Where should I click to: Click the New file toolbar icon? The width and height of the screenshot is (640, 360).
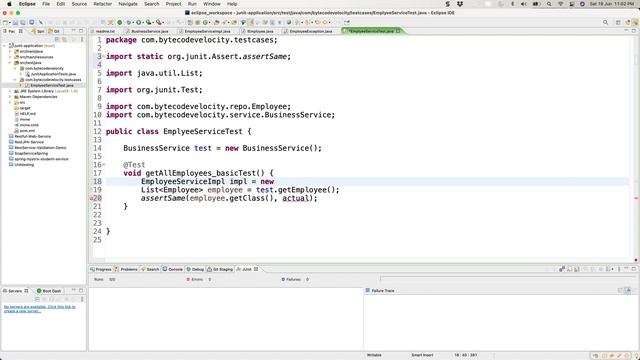6,22
